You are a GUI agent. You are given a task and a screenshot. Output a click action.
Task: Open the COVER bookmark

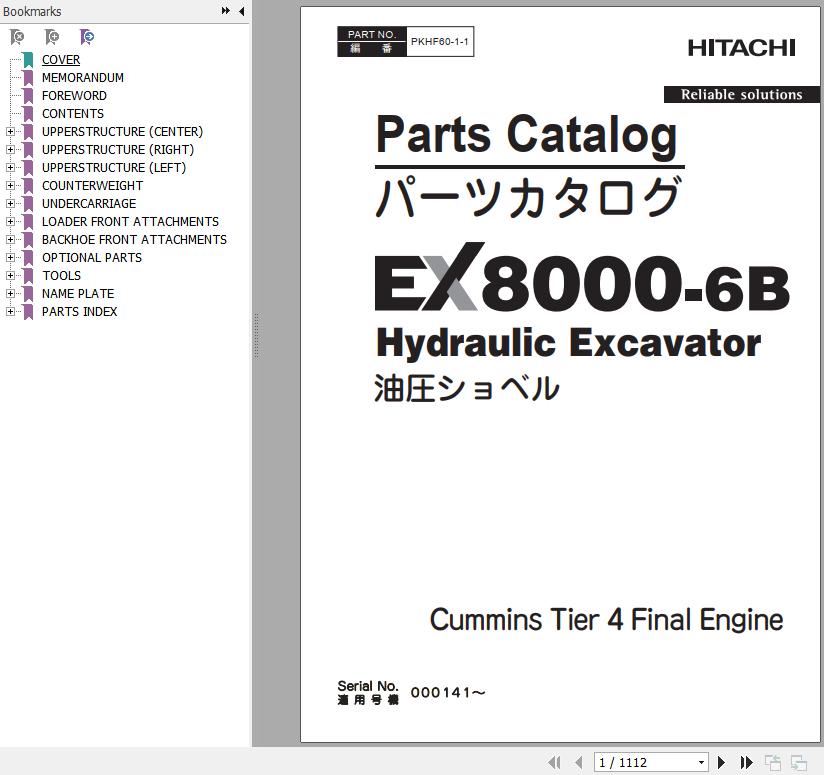click(61, 60)
